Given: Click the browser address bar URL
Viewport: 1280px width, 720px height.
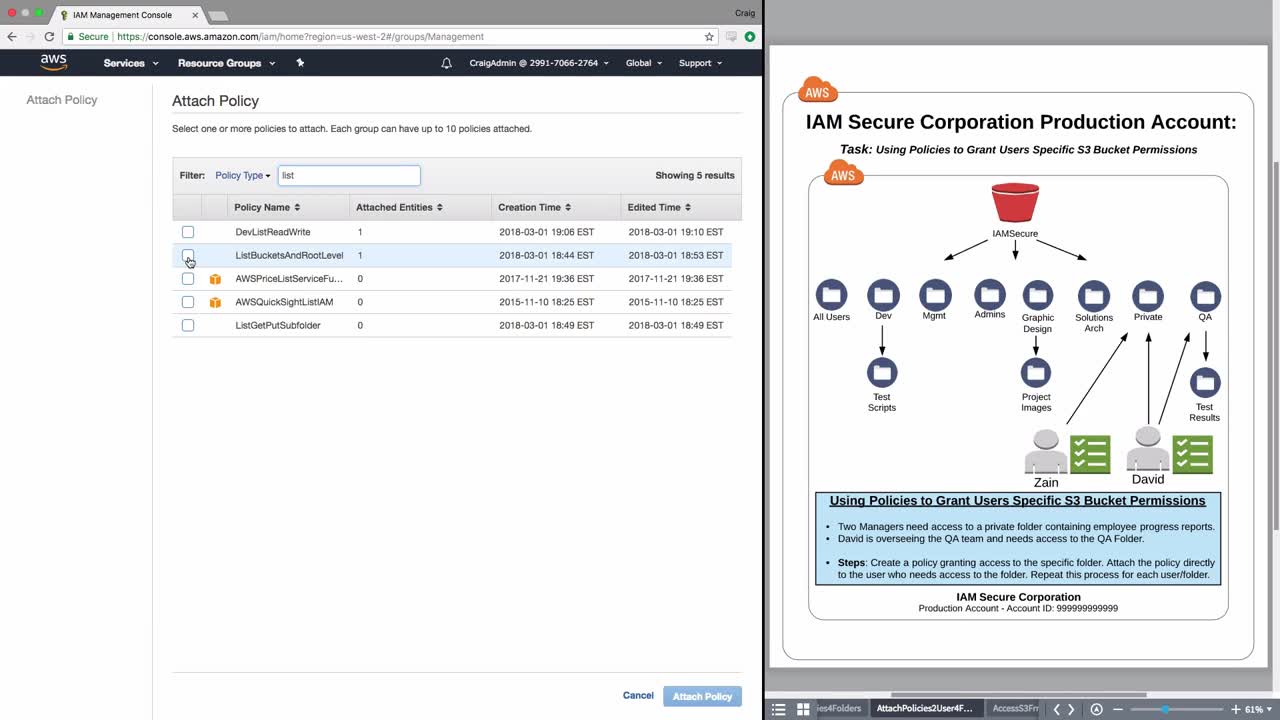Looking at the screenshot, I should point(300,37).
